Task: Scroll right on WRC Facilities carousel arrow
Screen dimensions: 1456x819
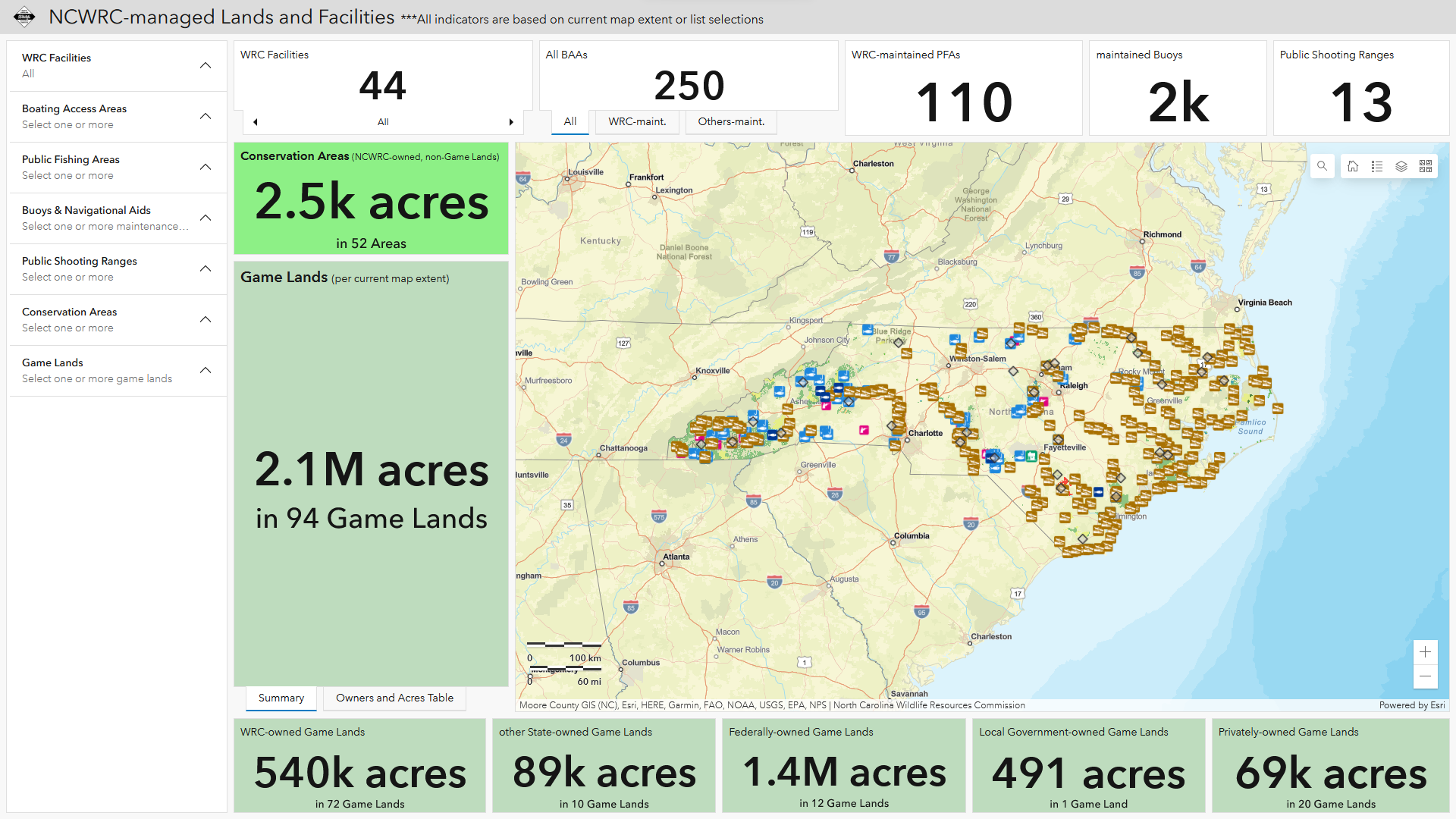Action: [511, 121]
